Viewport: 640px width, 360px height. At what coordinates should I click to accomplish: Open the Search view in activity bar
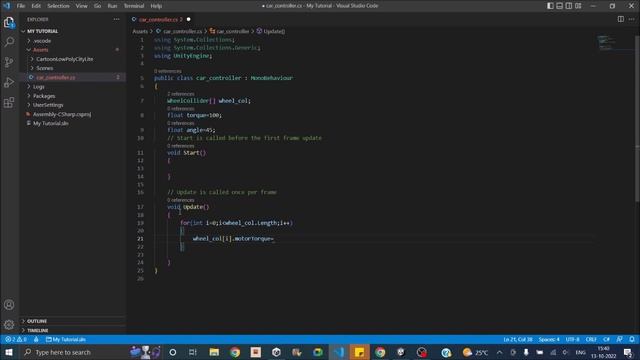coord(9,42)
